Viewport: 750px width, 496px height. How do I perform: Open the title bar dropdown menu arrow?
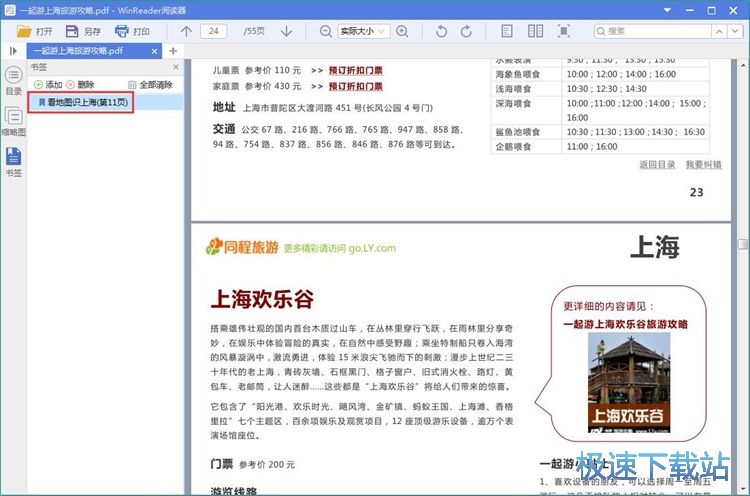coord(667,10)
